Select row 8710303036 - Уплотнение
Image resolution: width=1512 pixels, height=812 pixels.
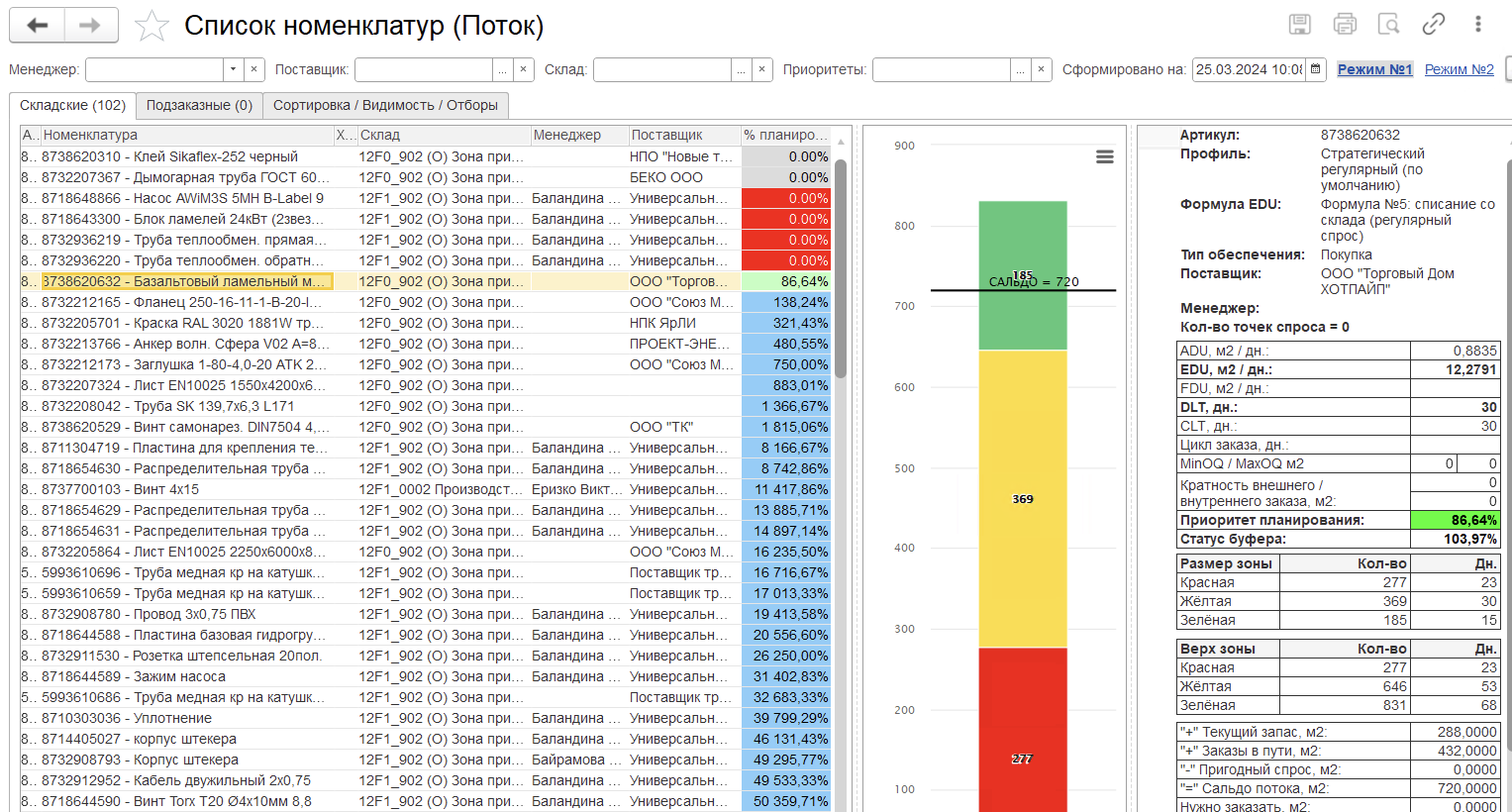point(425,718)
